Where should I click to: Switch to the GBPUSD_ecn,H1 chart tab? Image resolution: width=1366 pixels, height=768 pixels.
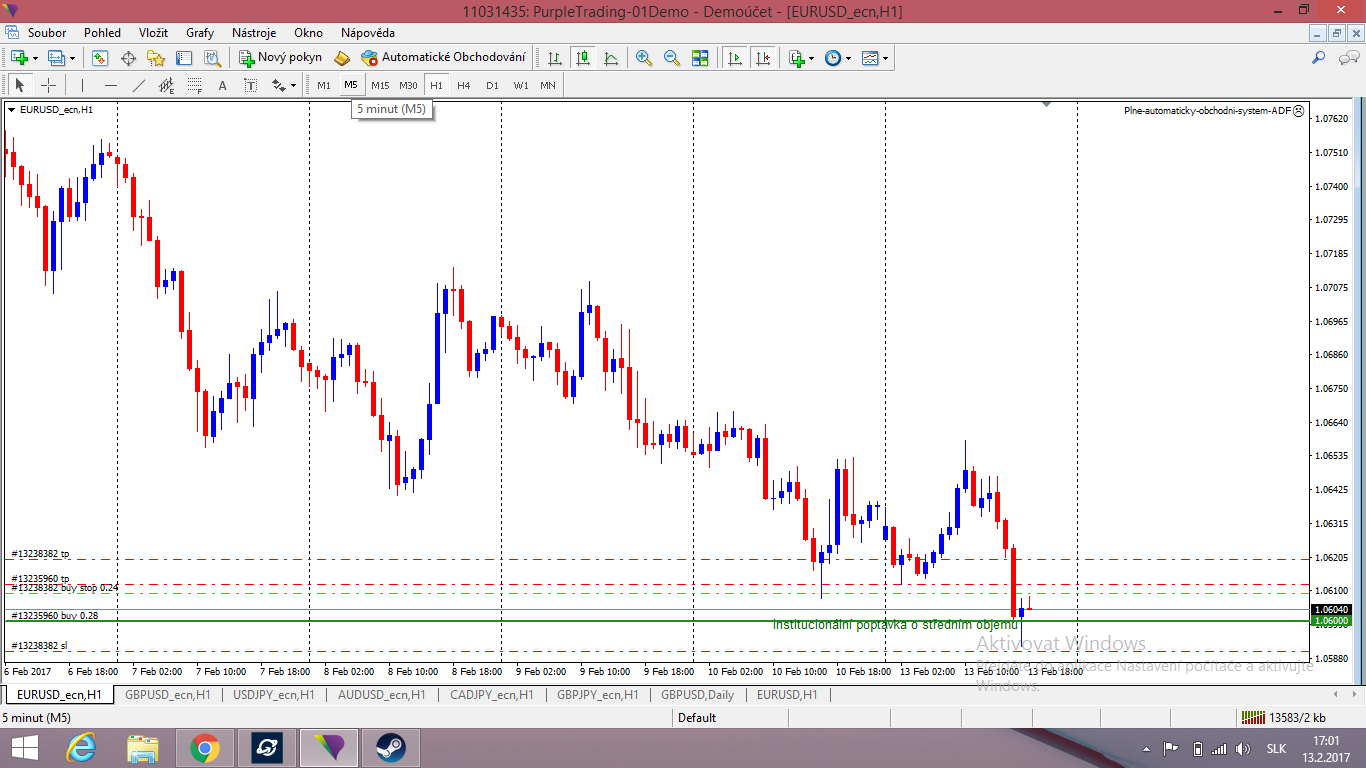pyautogui.click(x=167, y=694)
